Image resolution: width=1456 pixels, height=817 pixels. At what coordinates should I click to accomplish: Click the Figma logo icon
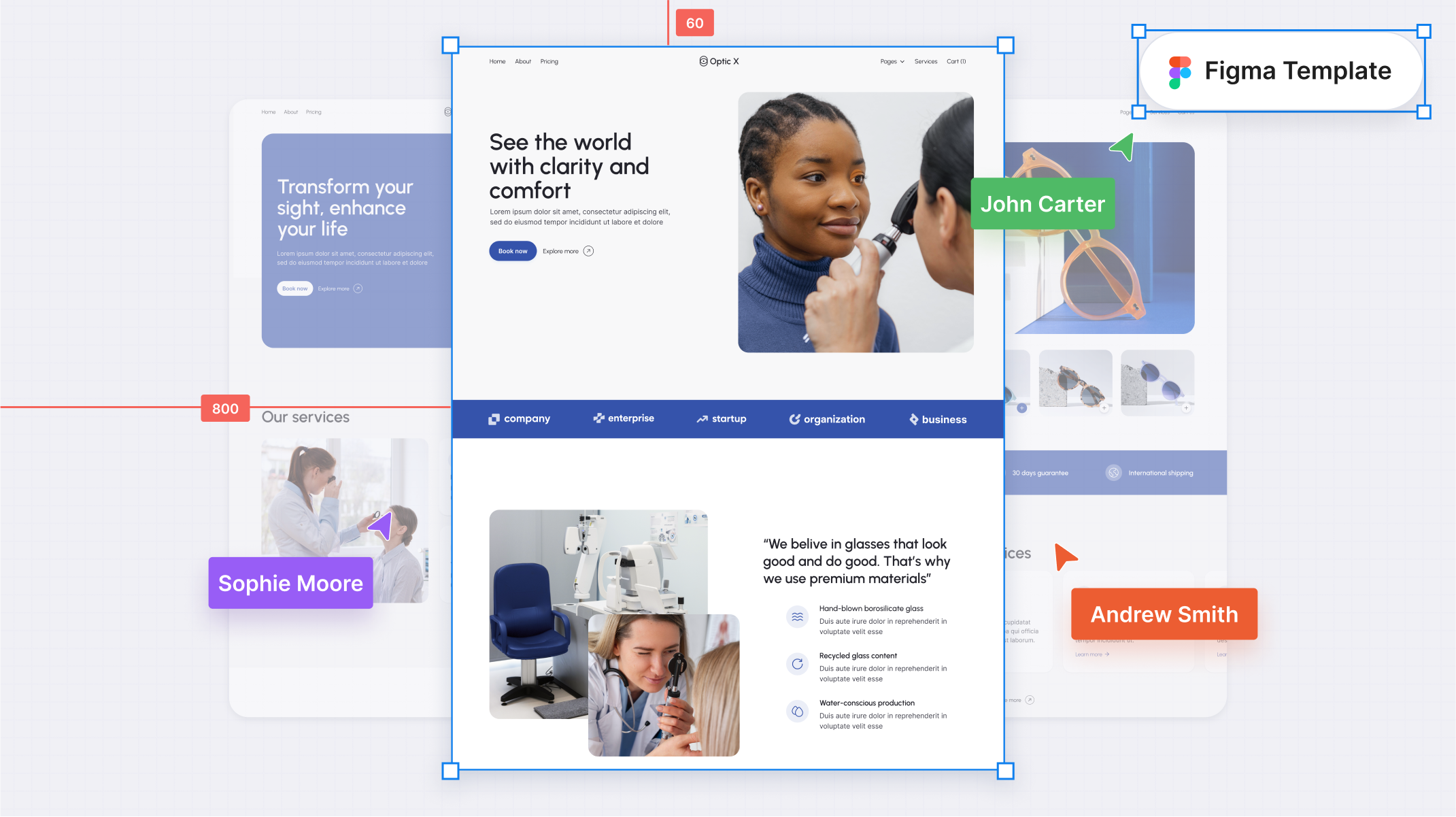(x=1181, y=71)
